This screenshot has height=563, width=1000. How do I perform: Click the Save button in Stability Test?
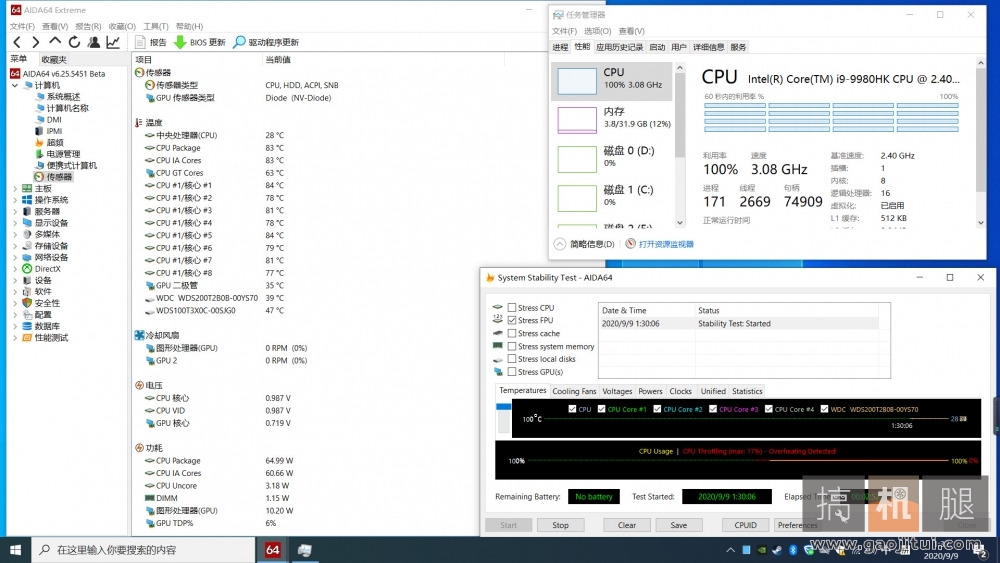(x=679, y=525)
